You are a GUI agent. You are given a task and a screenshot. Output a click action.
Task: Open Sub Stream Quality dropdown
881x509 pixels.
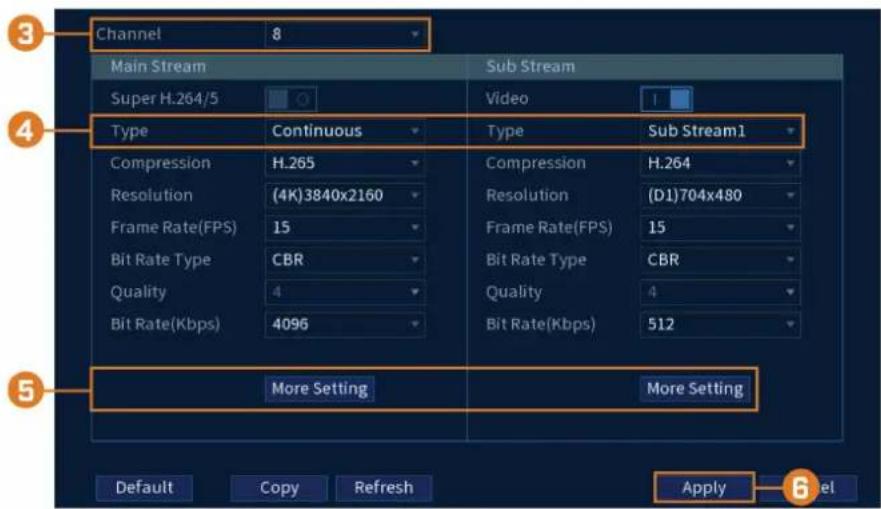pos(720,292)
